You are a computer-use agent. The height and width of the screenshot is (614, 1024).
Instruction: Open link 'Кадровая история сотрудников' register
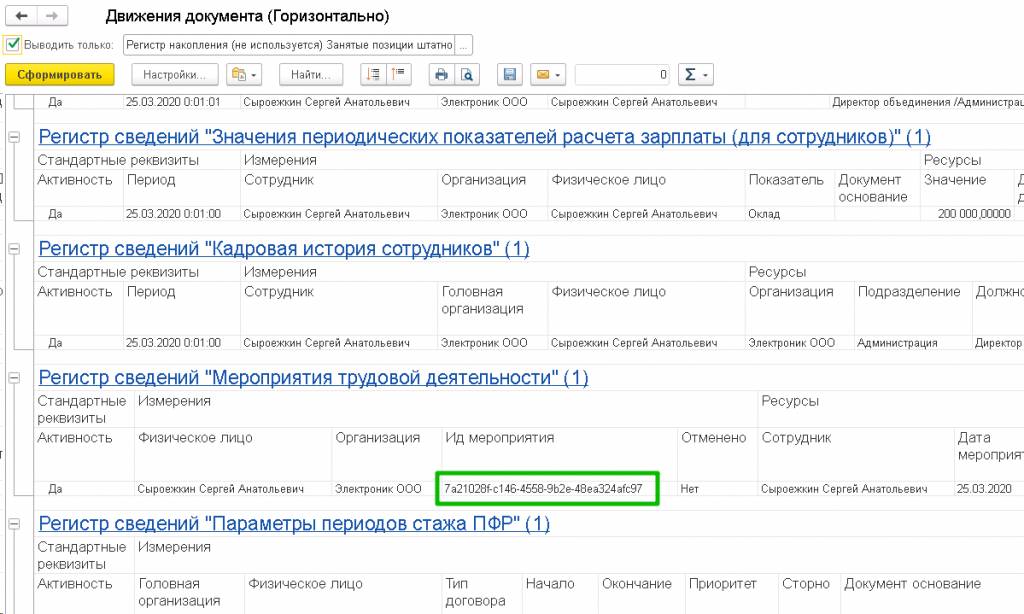[x=283, y=249]
